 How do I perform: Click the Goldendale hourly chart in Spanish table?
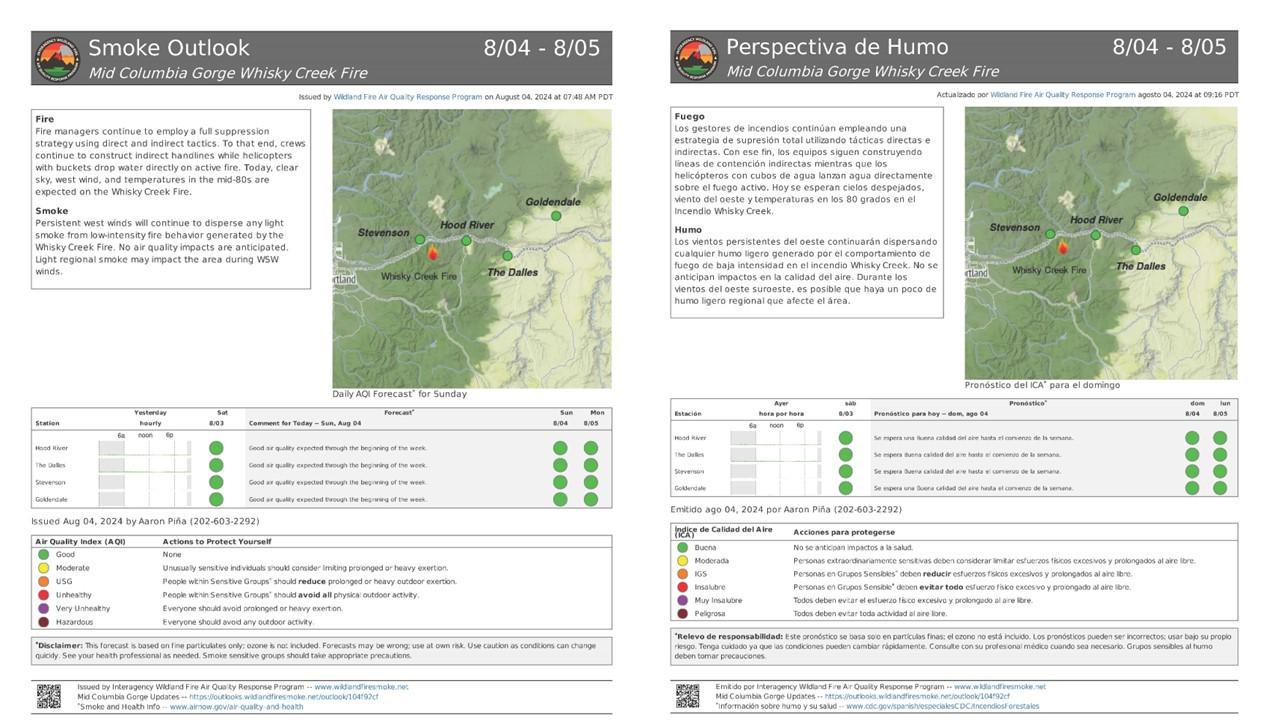[x=775, y=488]
